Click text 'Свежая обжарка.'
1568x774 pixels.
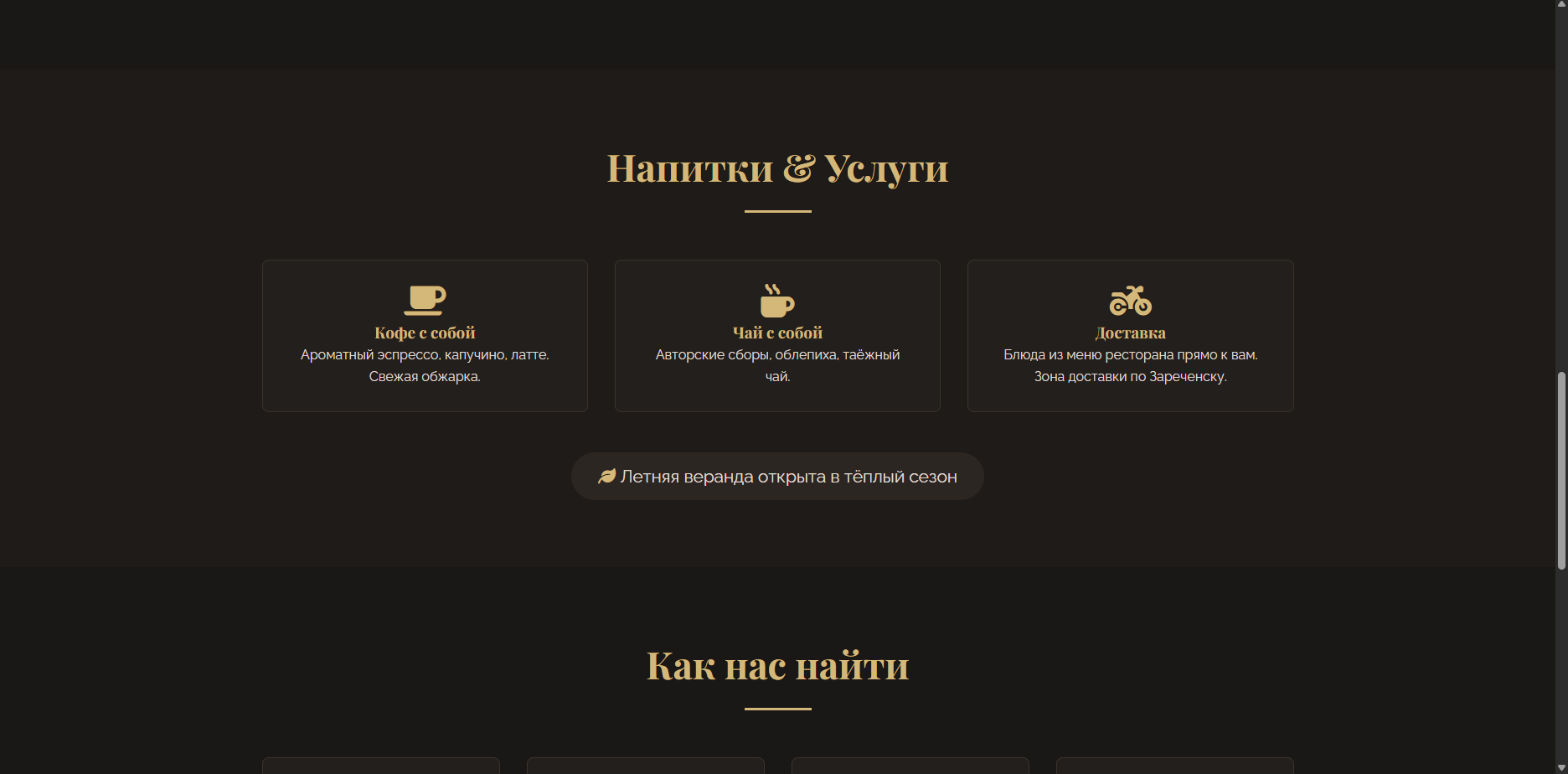click(x=425, y=377)
